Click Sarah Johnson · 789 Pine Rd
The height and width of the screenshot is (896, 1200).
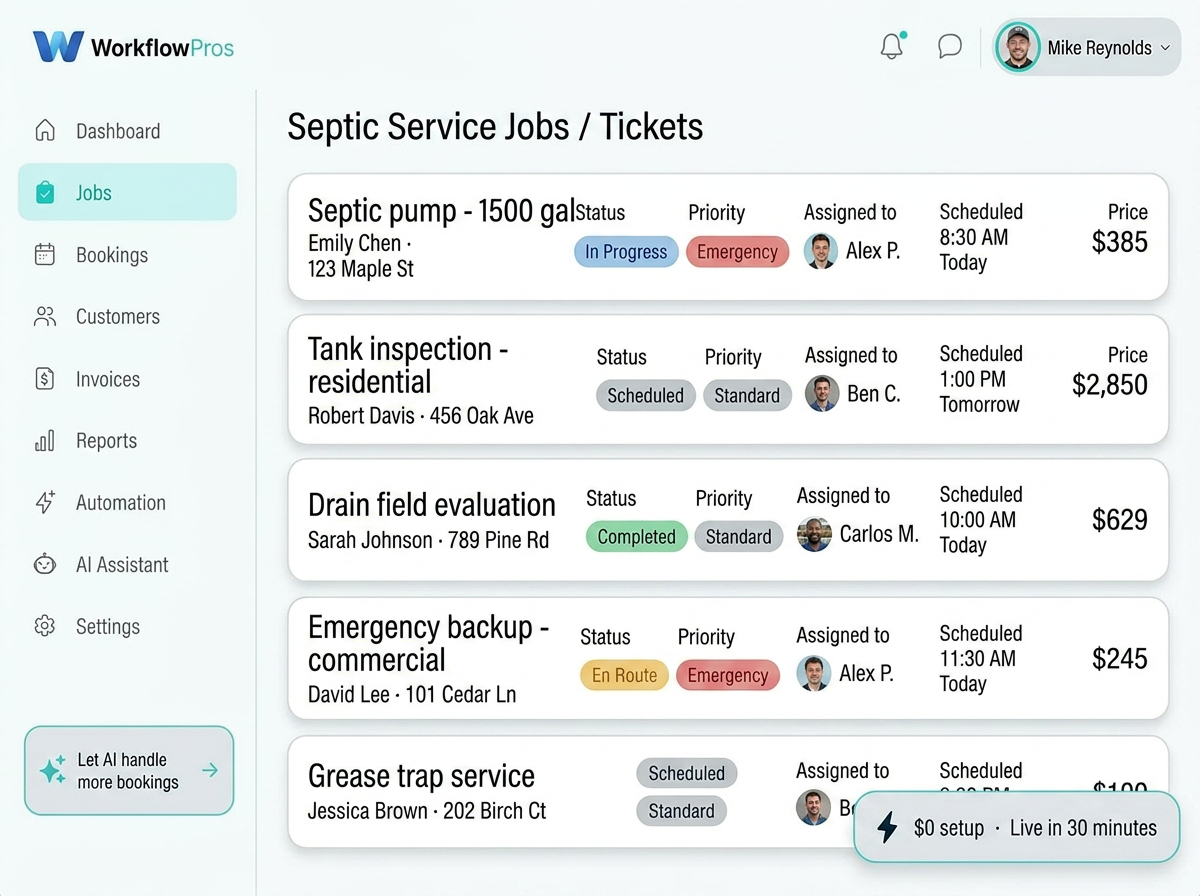pyautogui.click(x=429, y=541)
